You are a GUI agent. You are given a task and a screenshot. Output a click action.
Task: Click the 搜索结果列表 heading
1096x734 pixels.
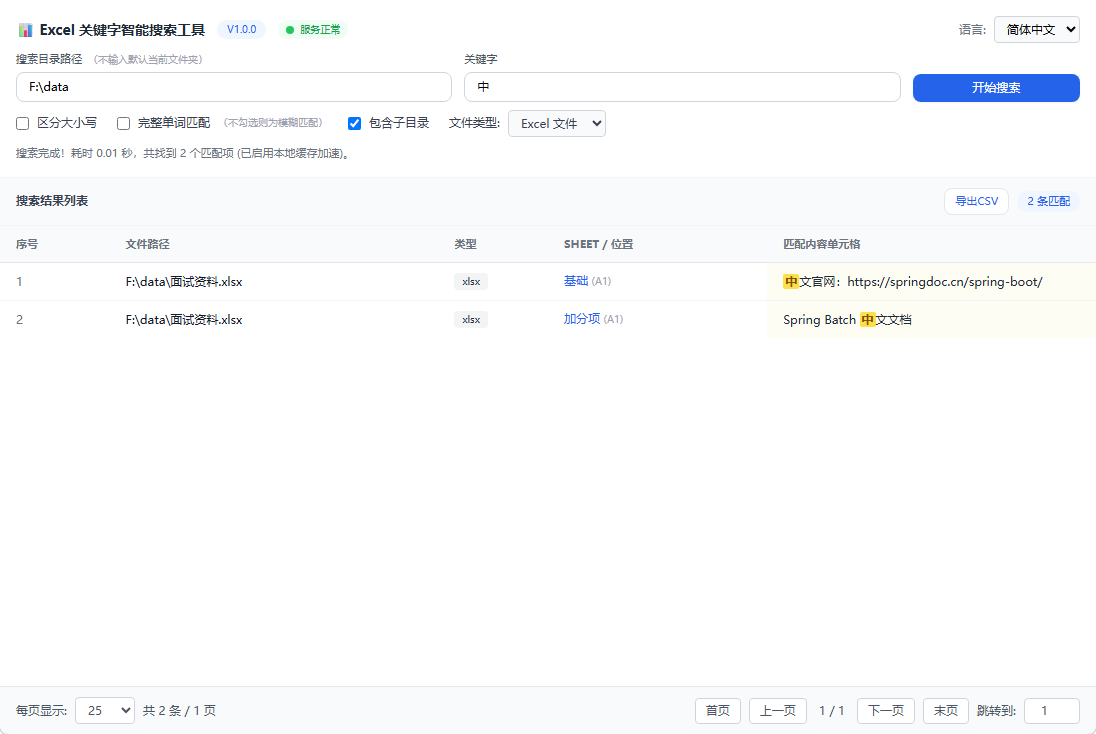tap(52, 201)
